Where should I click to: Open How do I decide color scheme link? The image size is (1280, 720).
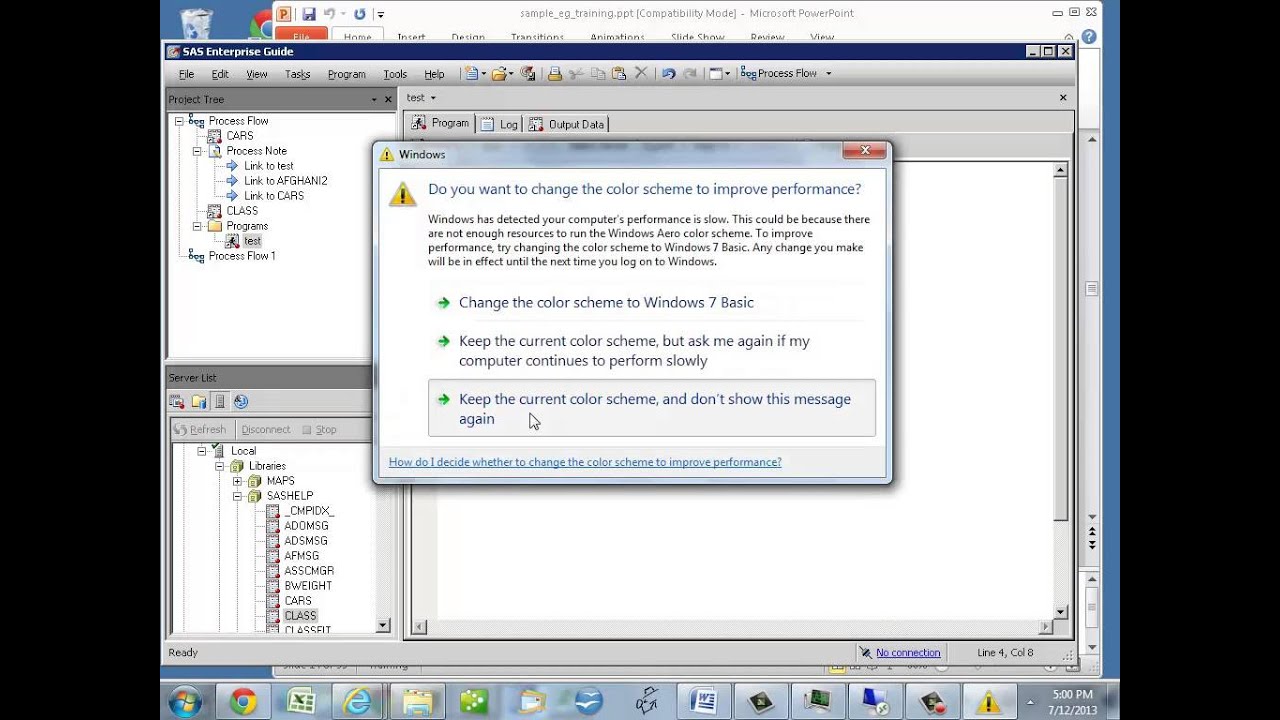tap(585, 462)
